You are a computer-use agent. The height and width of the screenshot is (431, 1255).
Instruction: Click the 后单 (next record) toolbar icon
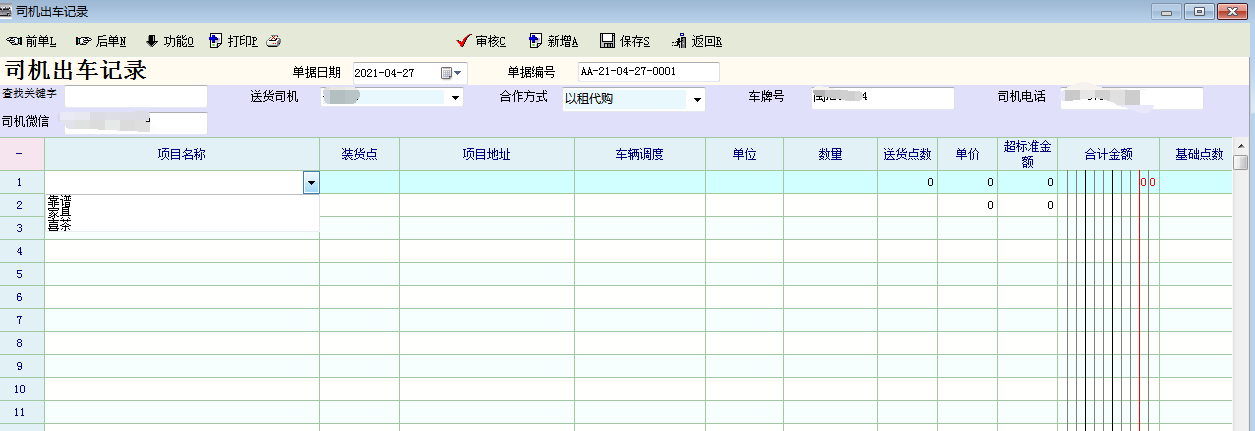83,41
